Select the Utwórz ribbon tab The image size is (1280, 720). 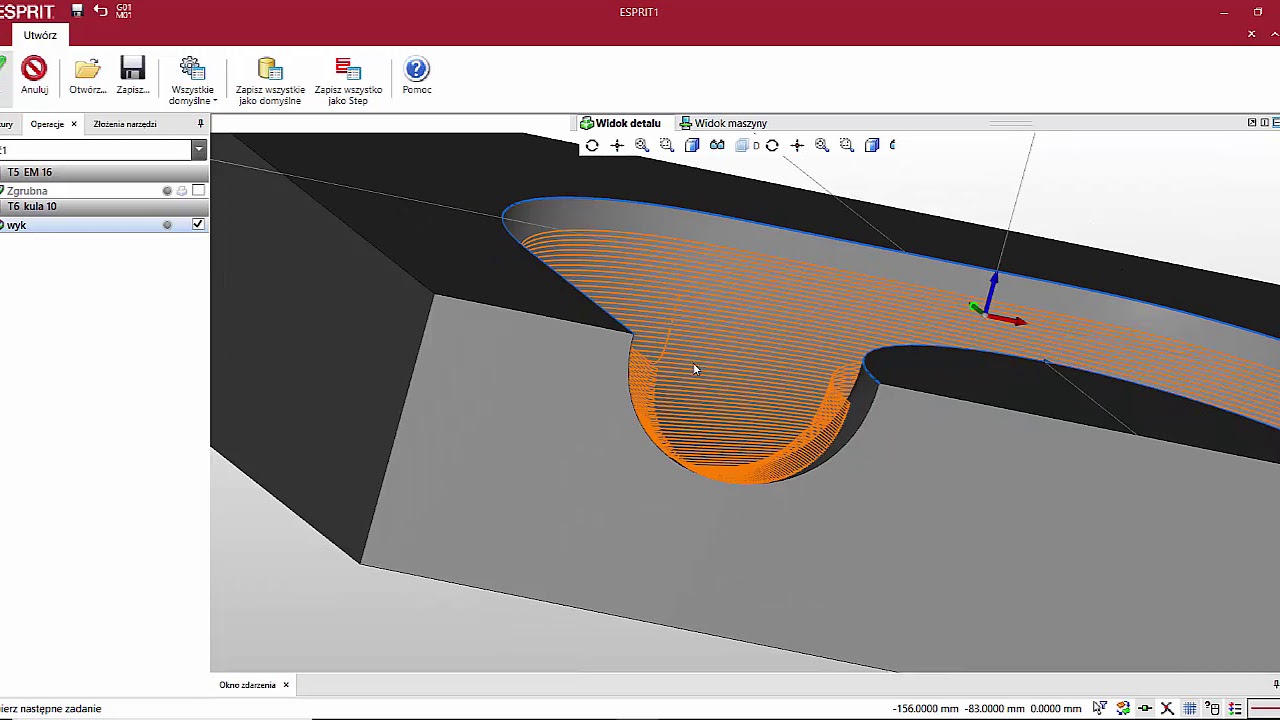tap(40, 35)
